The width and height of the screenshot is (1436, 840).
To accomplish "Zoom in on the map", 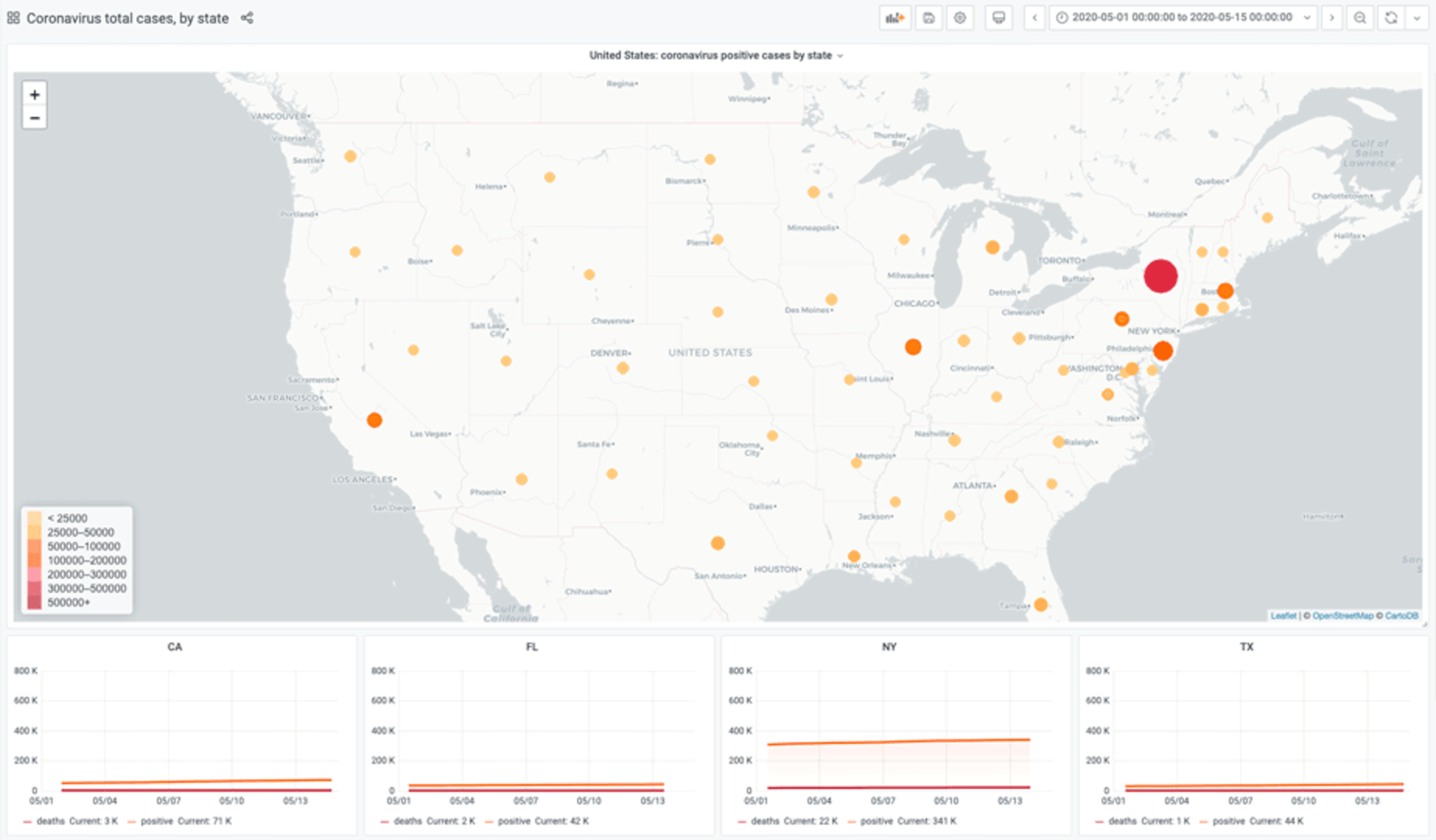I will (34, 95).
